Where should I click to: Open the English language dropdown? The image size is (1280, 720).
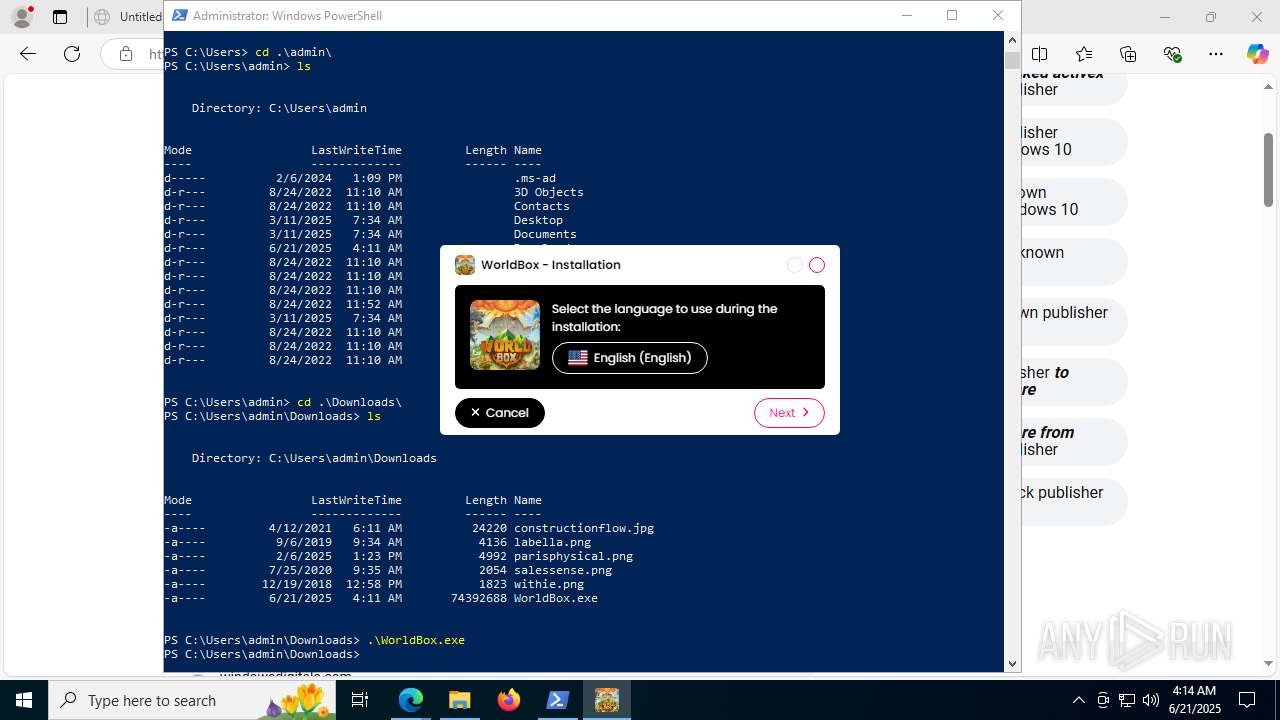630,358
